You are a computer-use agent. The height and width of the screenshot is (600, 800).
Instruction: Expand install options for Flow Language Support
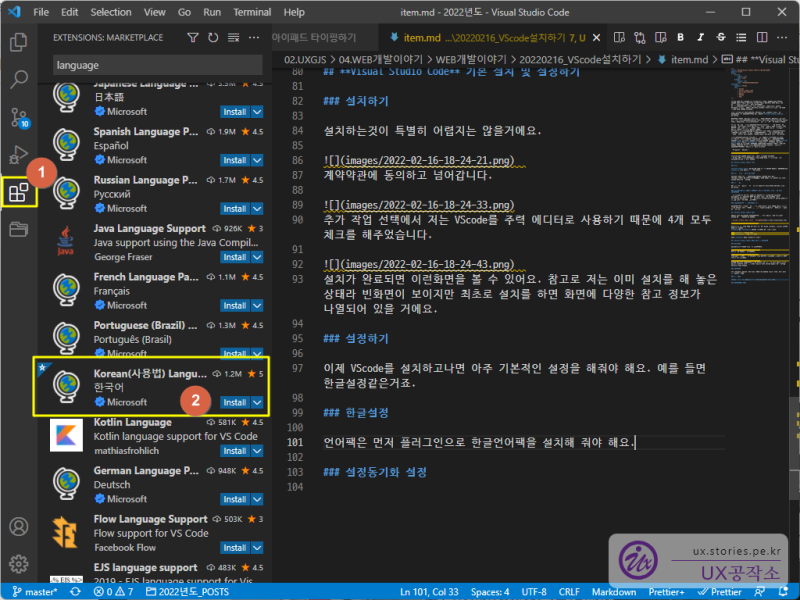point(257,548)
